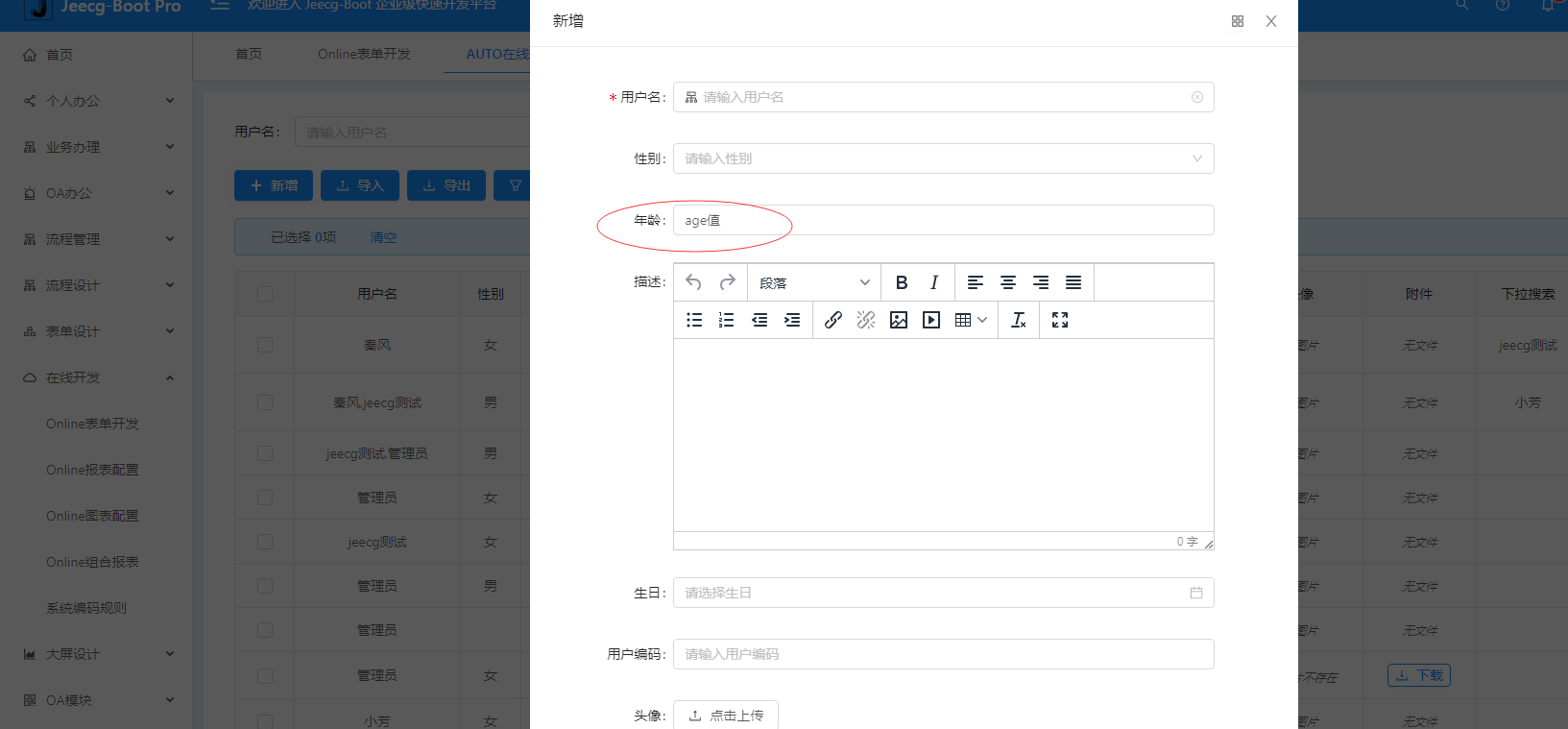Expand the 个人办公 sidebar menu

96,101
